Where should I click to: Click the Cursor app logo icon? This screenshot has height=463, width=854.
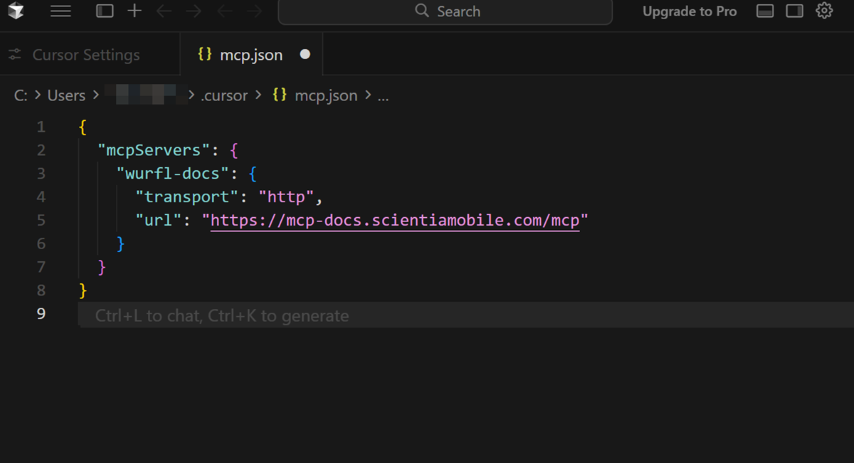(16, 10)
